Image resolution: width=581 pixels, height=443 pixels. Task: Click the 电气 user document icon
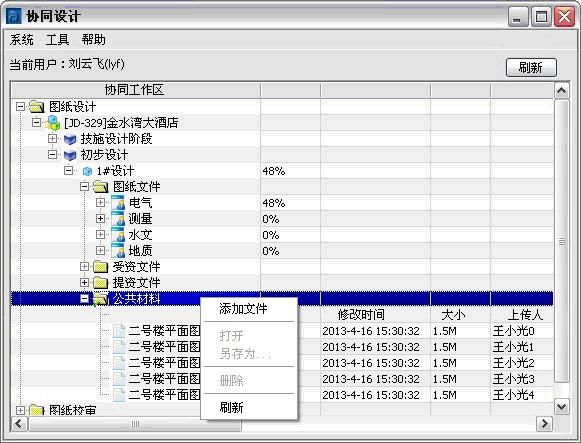pos(118,203)
